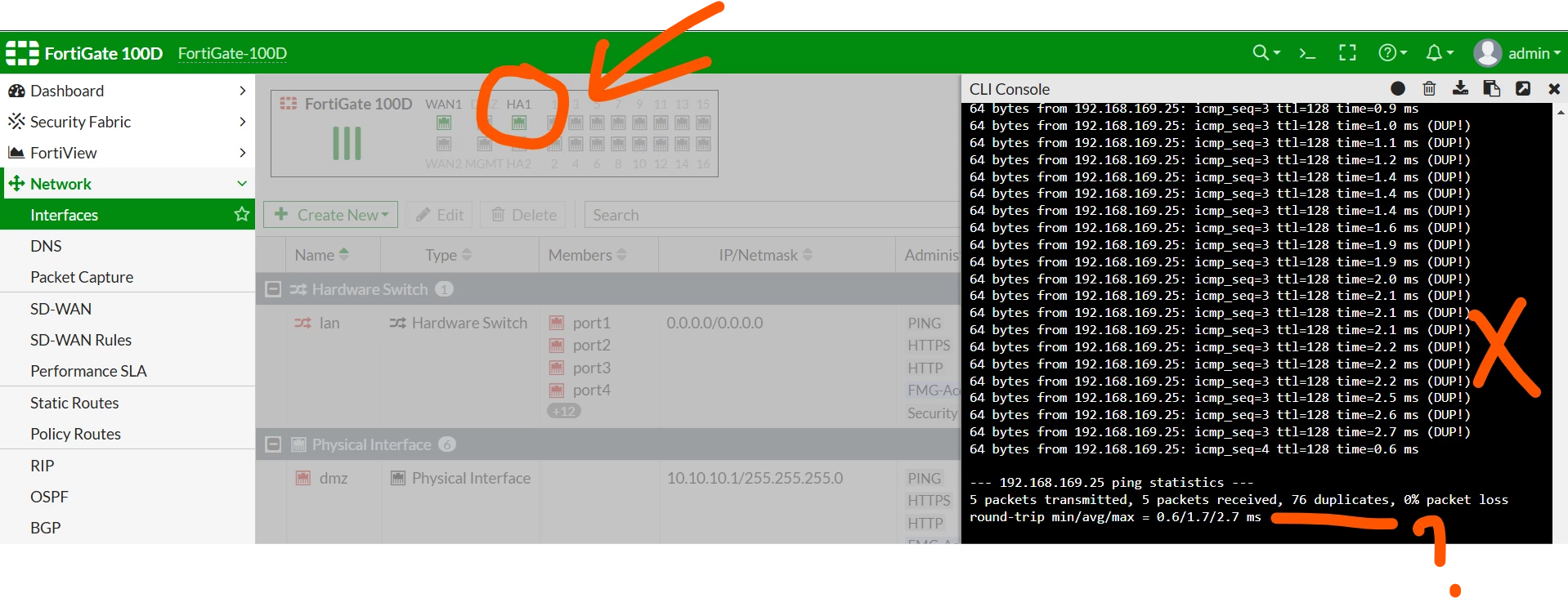Open the CLI console prompt icon
This screenshot has width=1568, height=598.
(x=1307, y=53)
